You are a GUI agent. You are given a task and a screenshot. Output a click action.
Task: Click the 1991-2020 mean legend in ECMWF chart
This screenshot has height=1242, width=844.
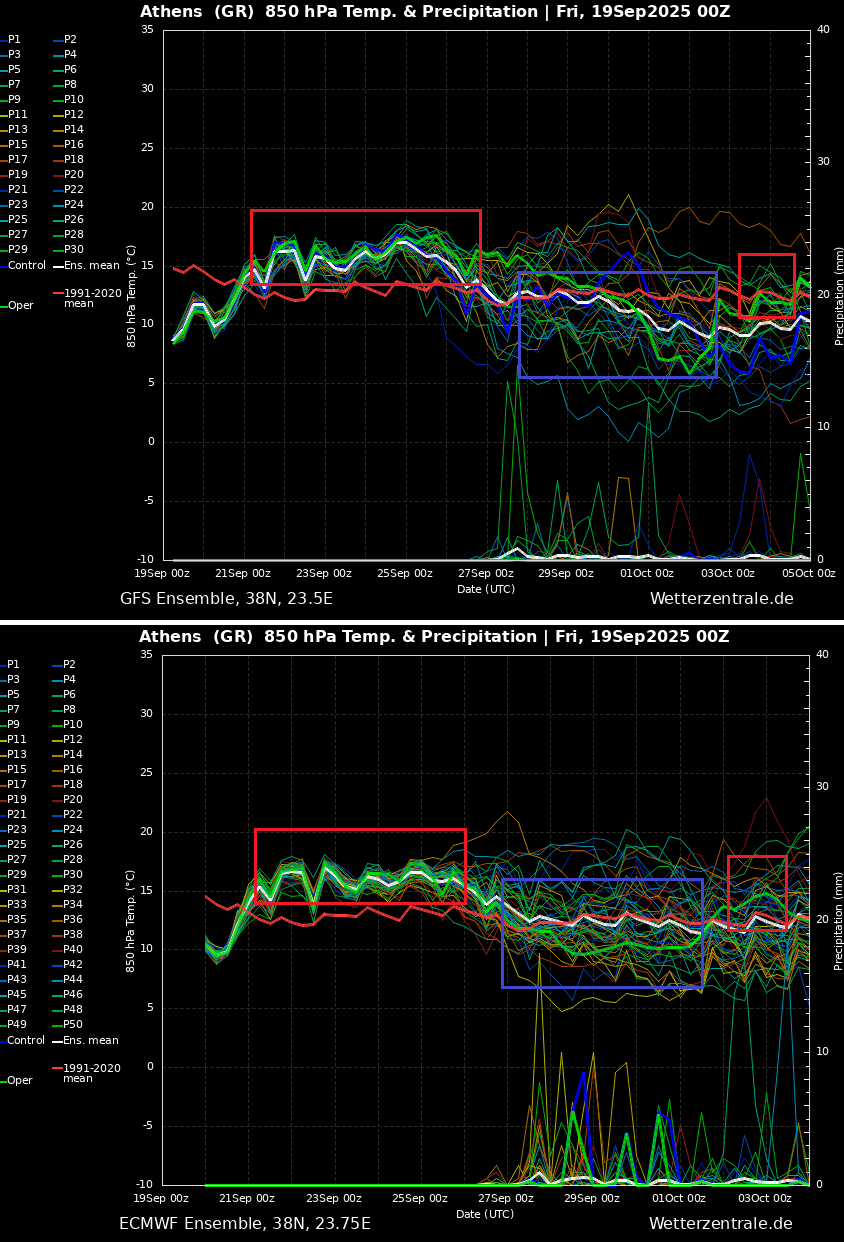click(x=91, y=1073)
